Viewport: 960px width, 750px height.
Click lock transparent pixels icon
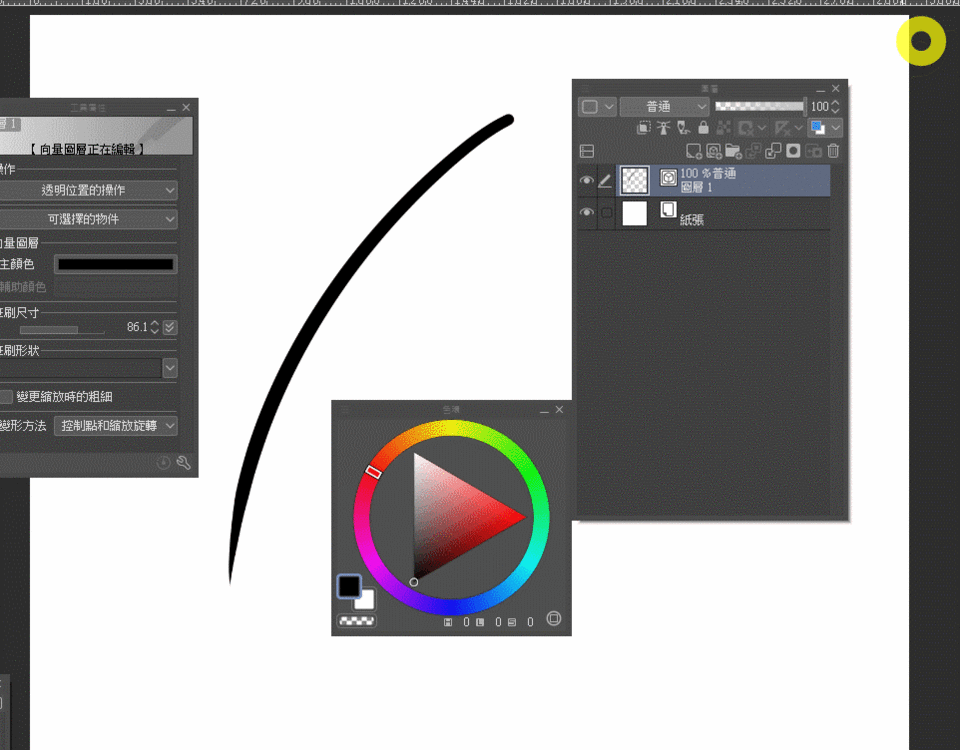(724, 127)
